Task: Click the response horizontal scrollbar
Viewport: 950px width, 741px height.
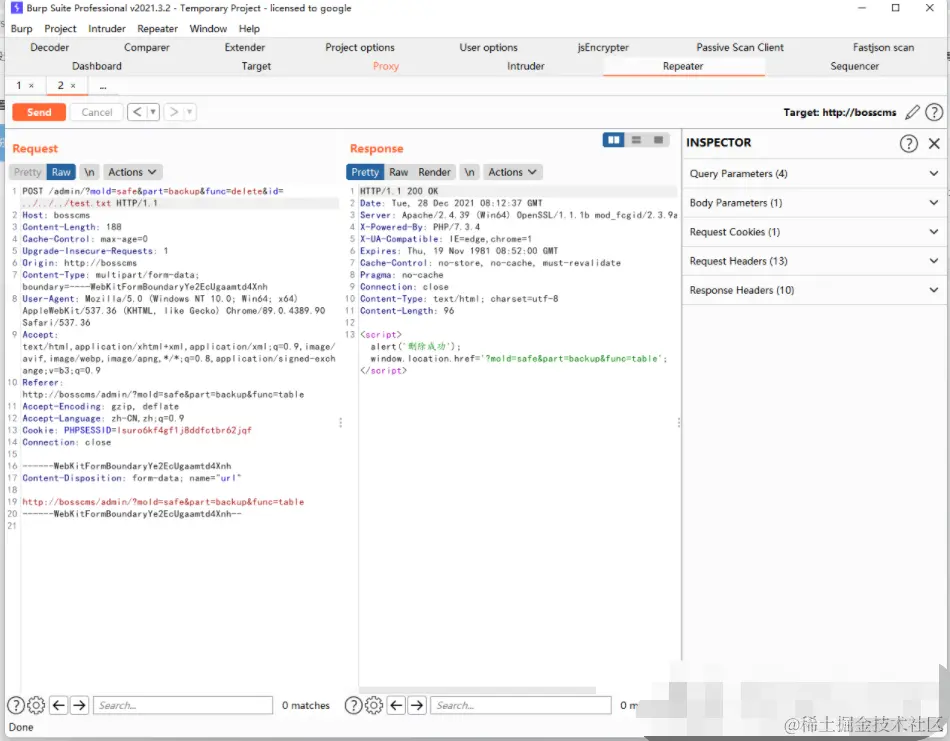Action: click(x=477, y=690)
